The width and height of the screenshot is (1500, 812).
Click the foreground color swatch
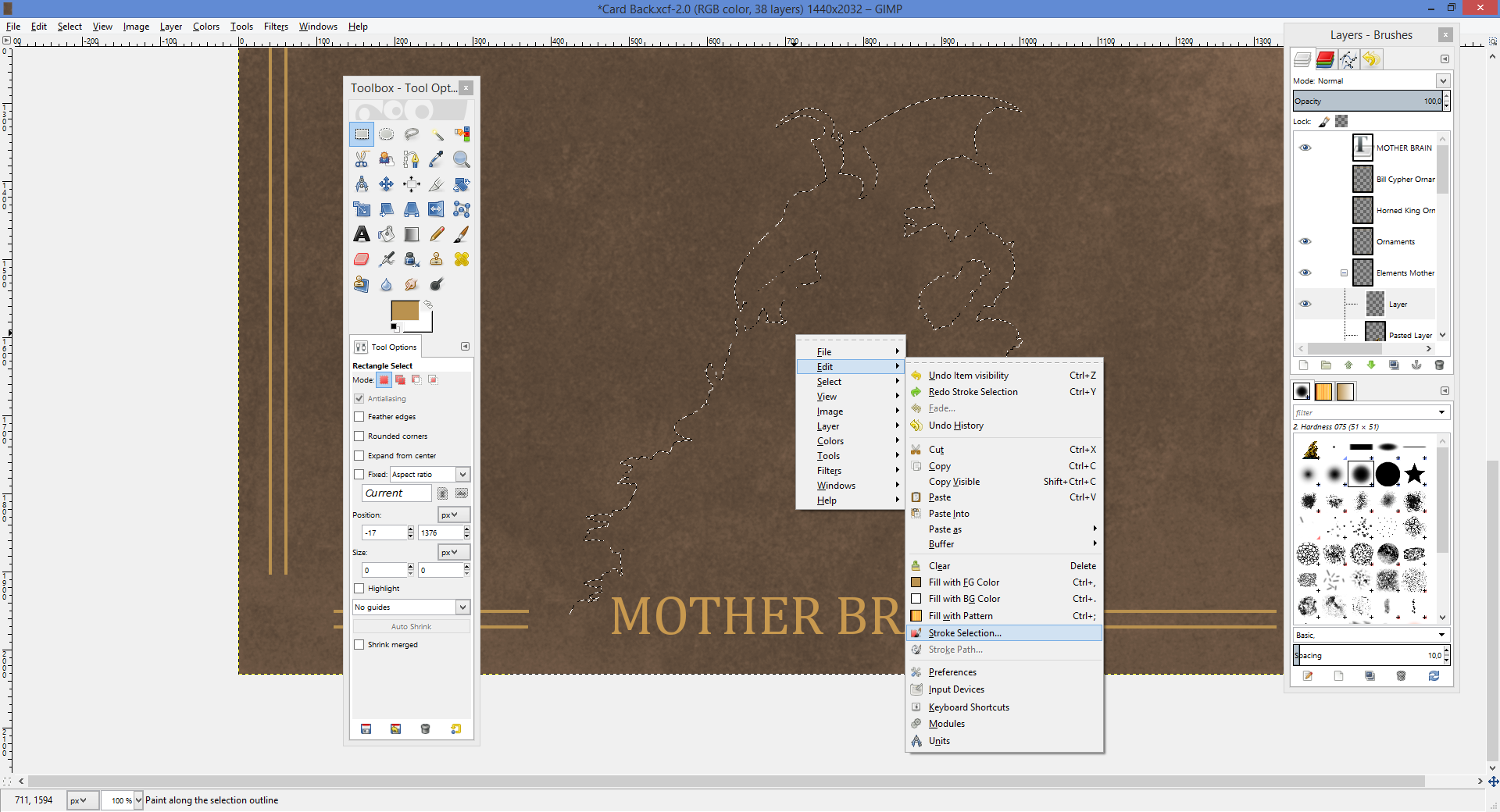click(405, 310)
